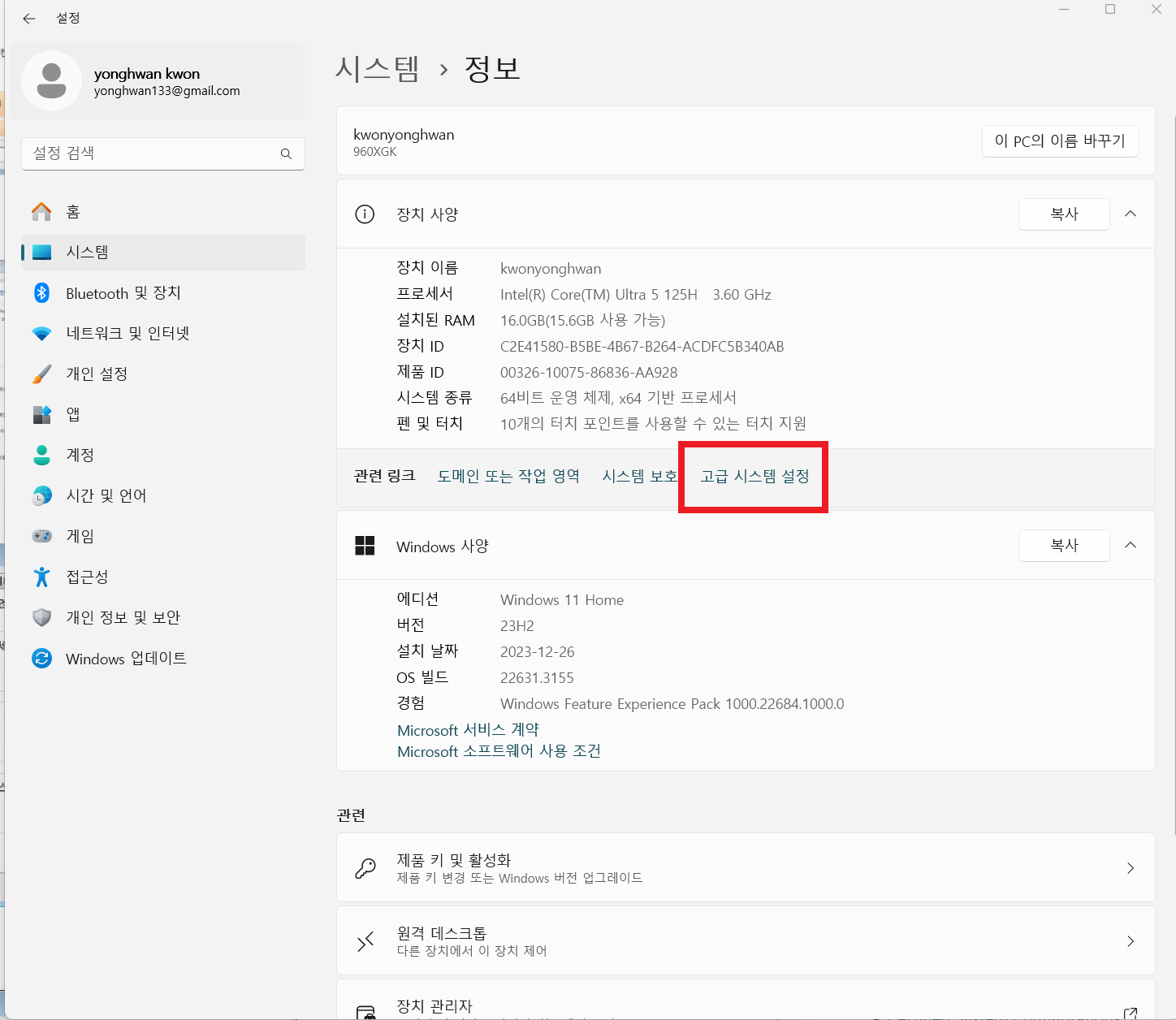Go to 시간 및 언어 settings
This screenshot has height=1020, width=1176.
tap(163, 496)
